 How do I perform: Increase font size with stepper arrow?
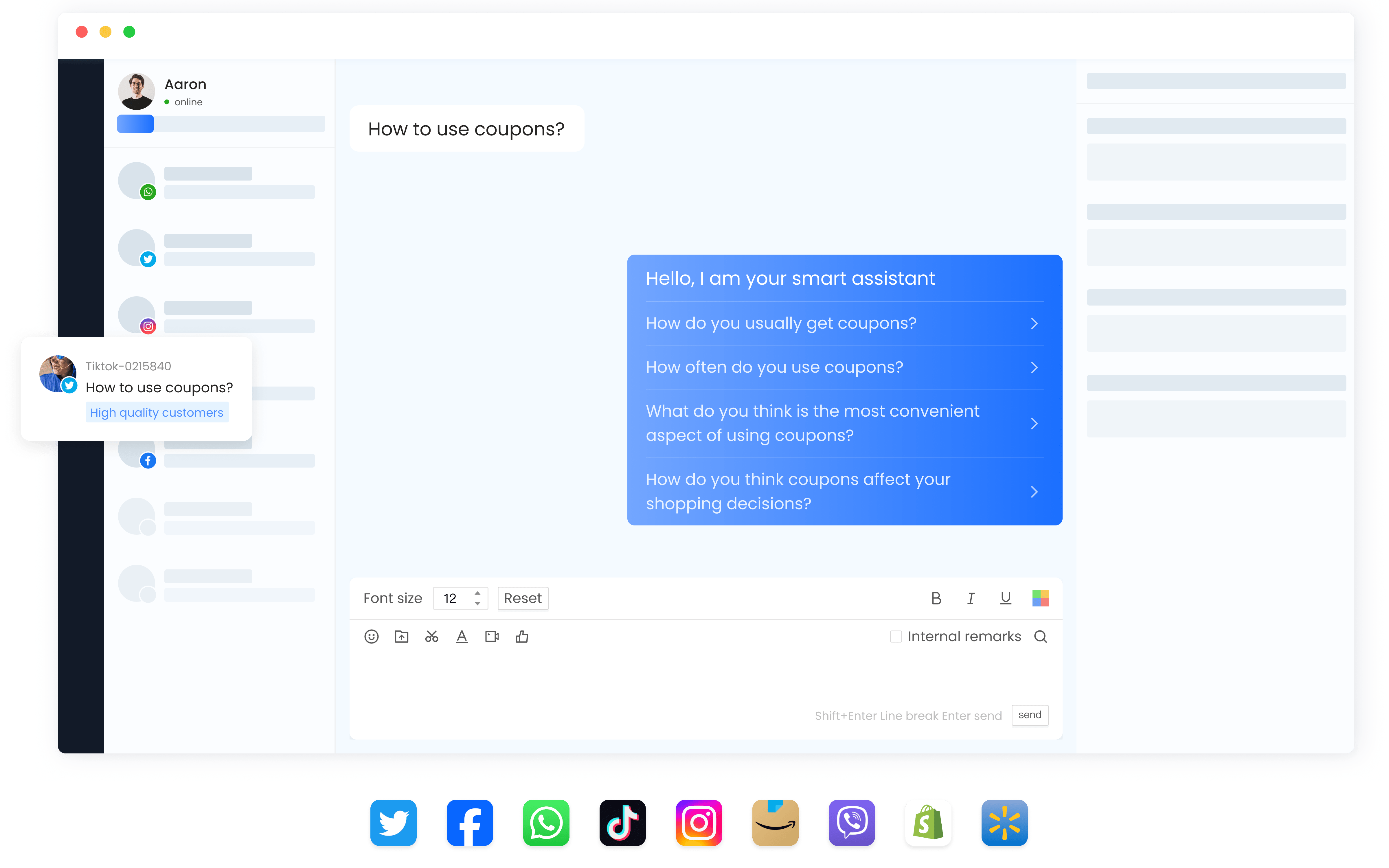[477, 593]
